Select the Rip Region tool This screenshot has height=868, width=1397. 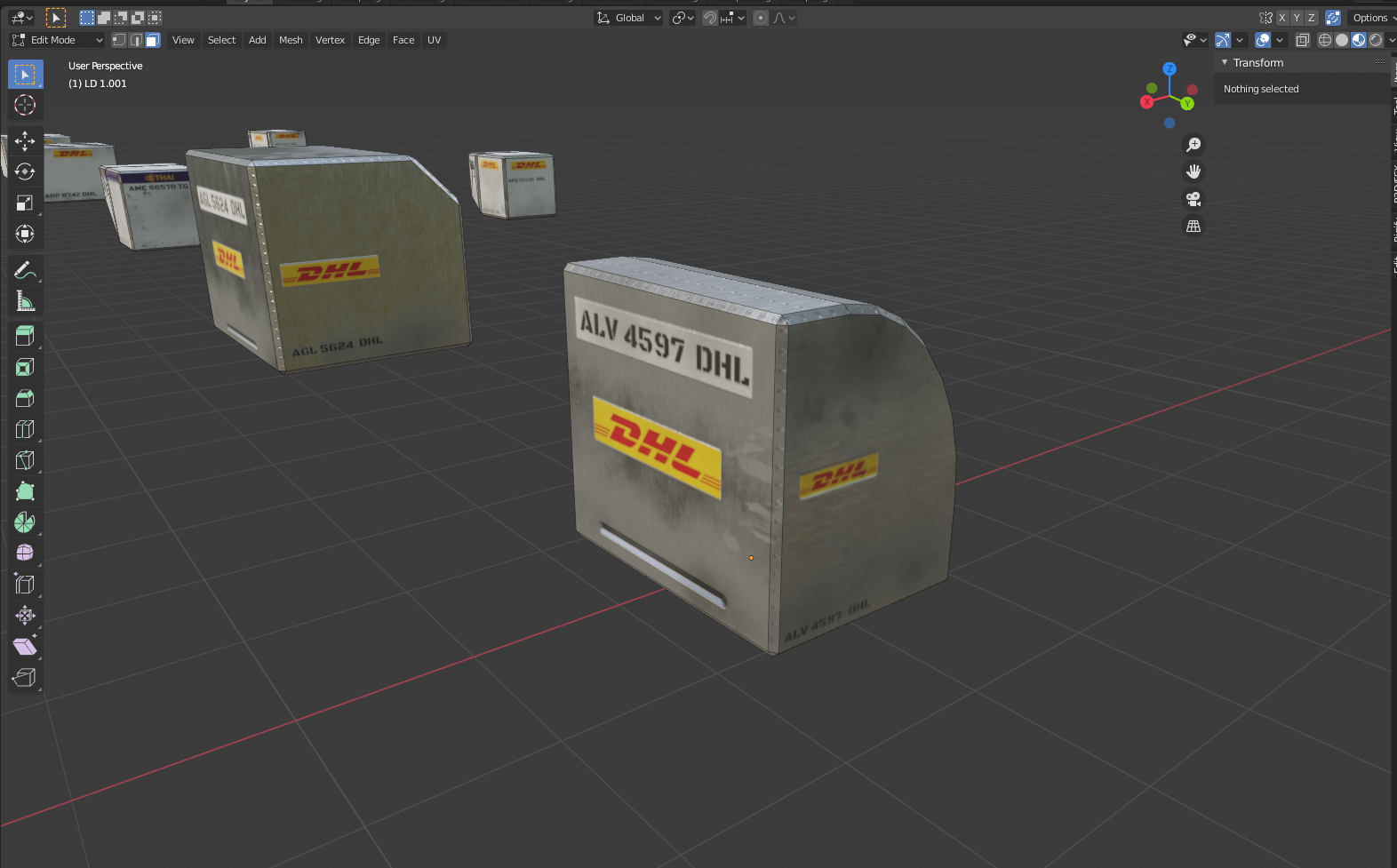(x=25, y=677)
